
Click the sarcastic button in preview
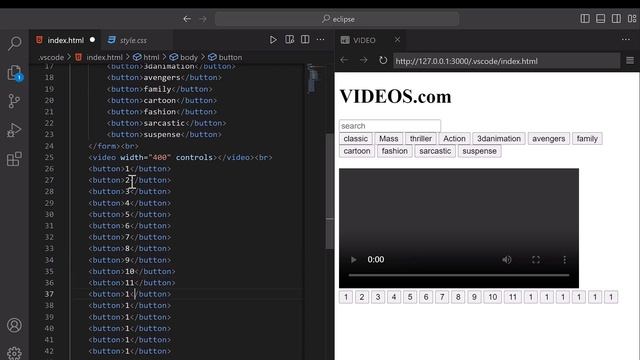(x=435, y=151)
